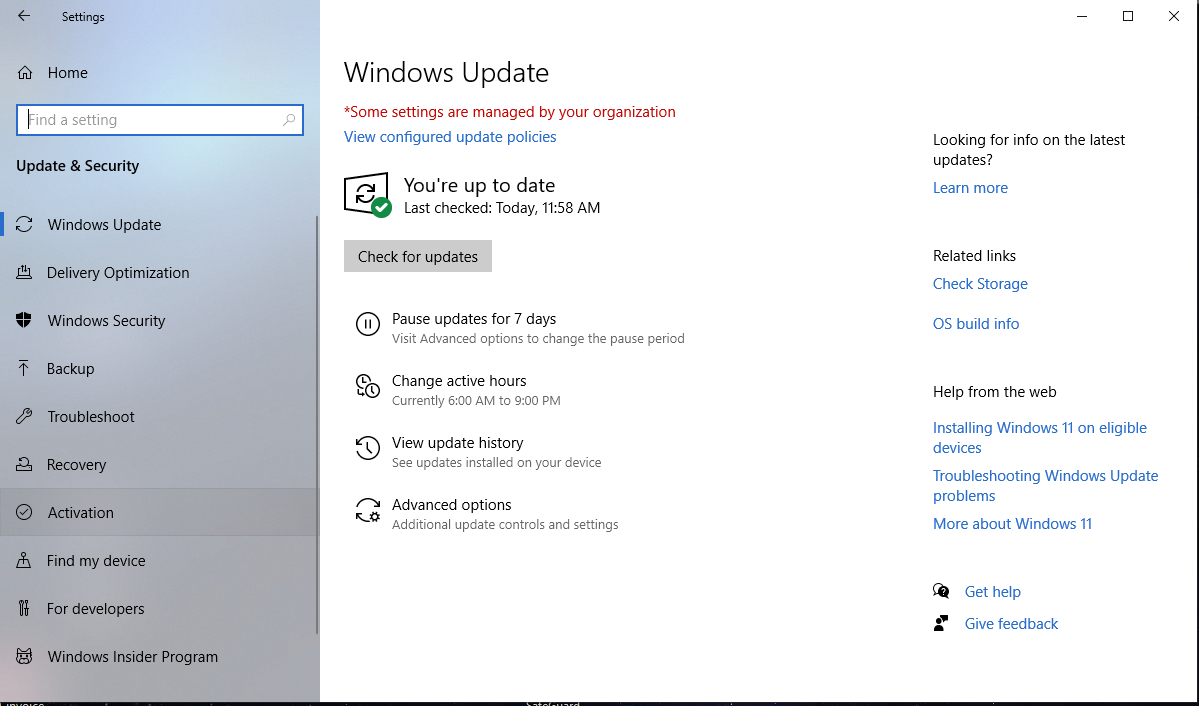Click the Delivery Optimization icon
Image resolution: width=1199 pixels, height=706 pixels.
pos(24,272)
